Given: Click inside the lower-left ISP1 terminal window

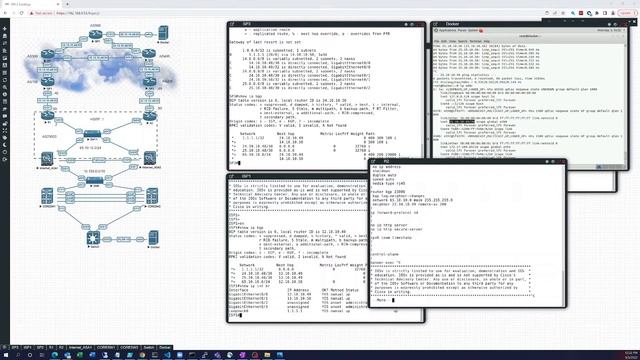Looking at the screenshot, I should 298,249.
